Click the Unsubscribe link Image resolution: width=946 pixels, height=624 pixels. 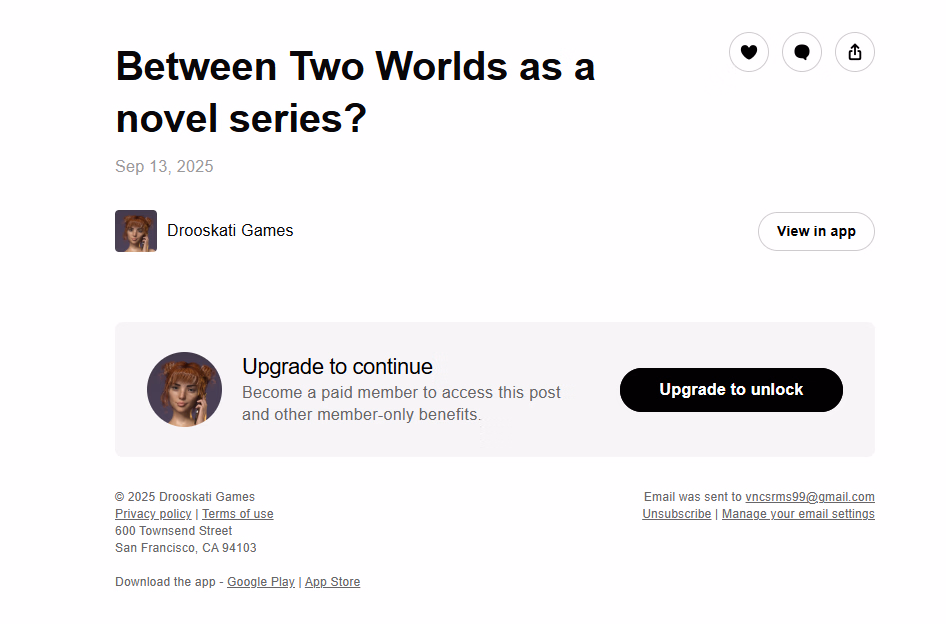[676, 514]
